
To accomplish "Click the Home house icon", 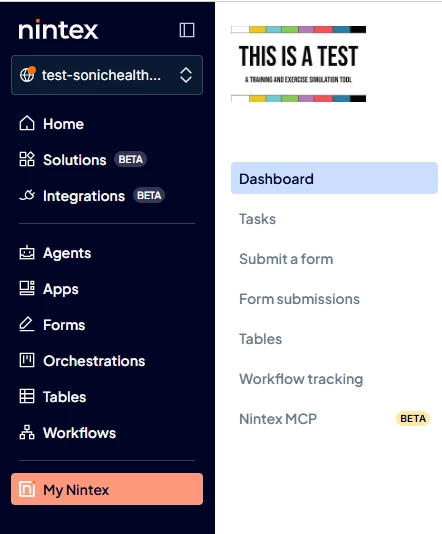I will coord(27,123).
